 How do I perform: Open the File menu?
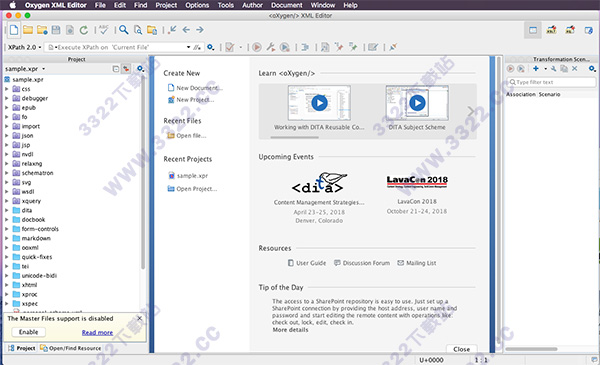click(x=100, y=5)
